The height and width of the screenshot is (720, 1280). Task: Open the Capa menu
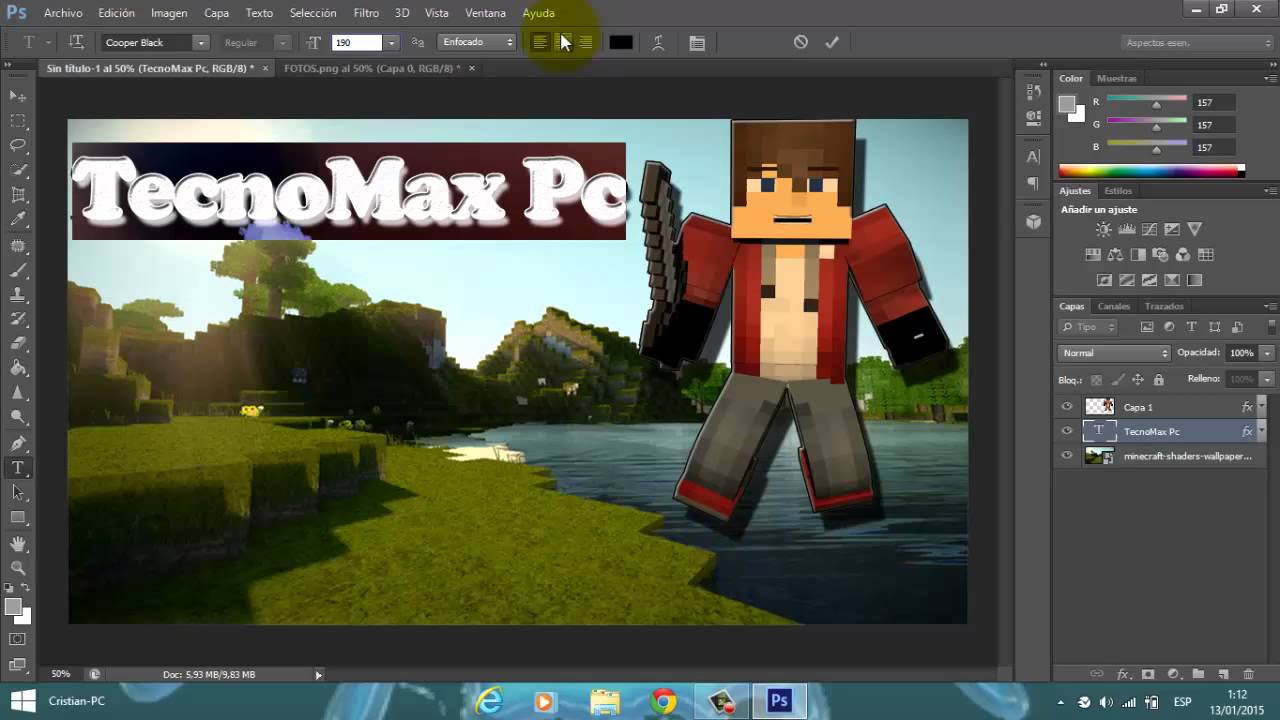click(216, 13)
